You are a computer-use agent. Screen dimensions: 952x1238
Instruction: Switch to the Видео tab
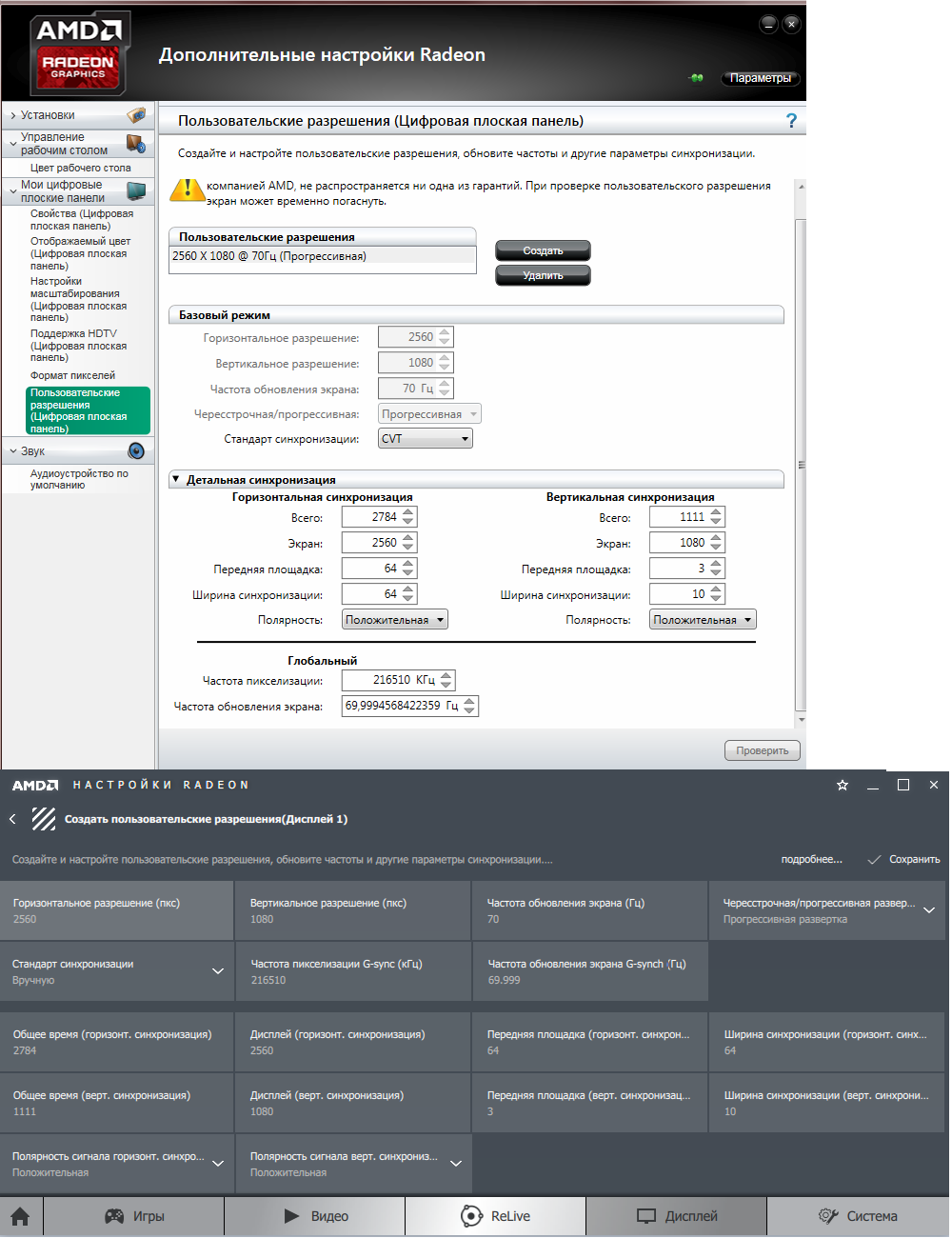click(x=315, y=1216)
